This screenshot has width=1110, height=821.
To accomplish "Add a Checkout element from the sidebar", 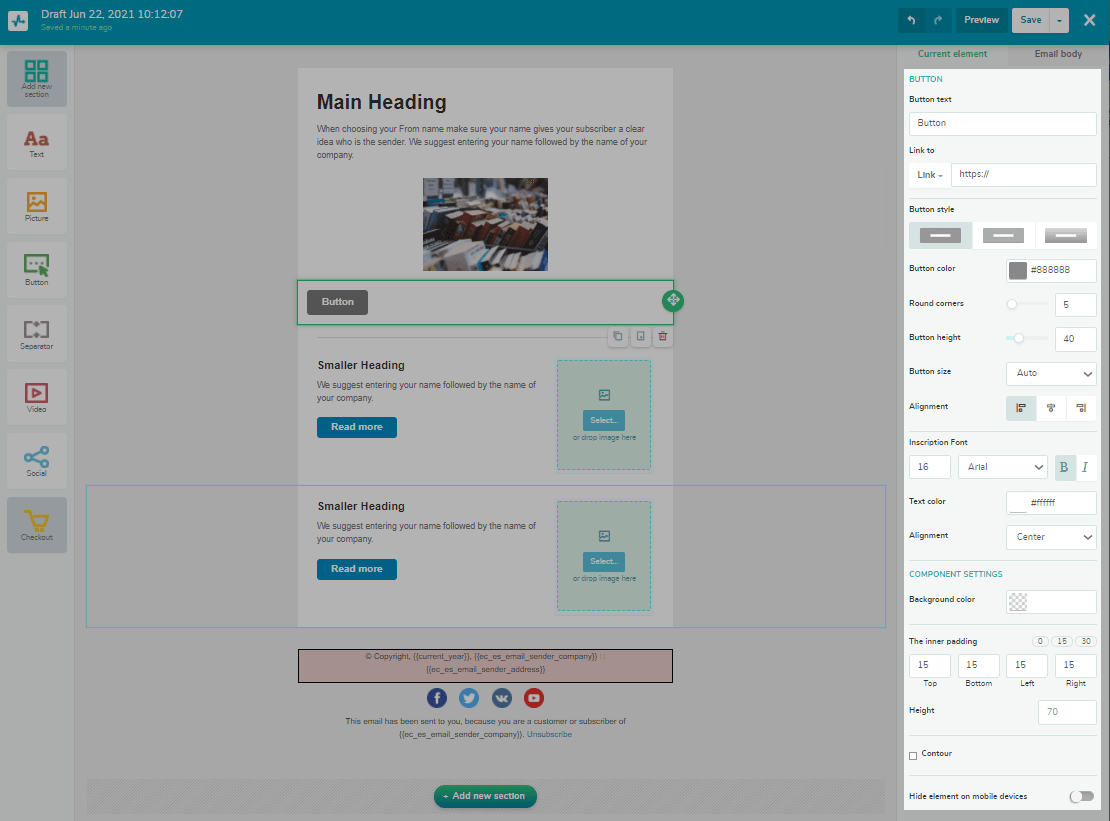I will click(x=37, y=525).
